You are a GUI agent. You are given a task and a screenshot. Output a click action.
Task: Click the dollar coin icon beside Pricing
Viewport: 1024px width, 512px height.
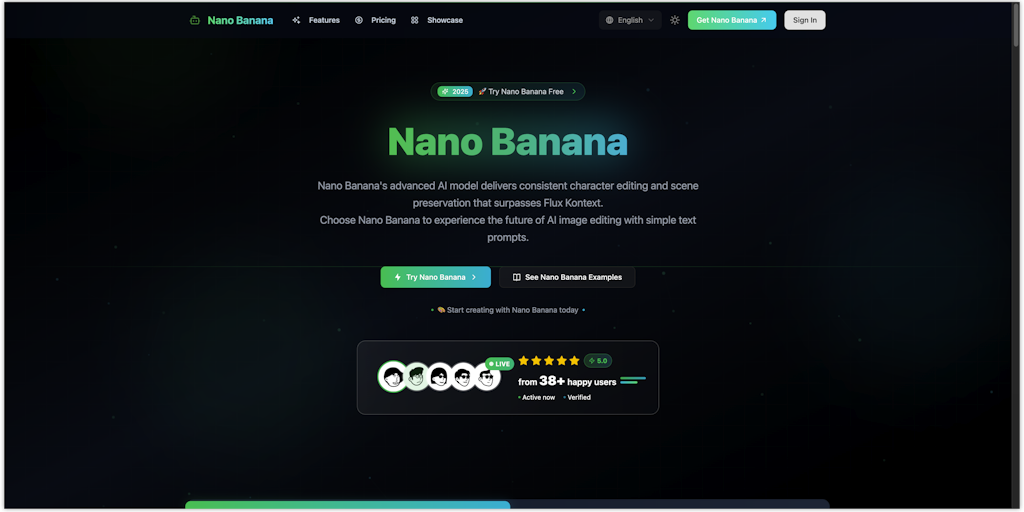(359, 20)
